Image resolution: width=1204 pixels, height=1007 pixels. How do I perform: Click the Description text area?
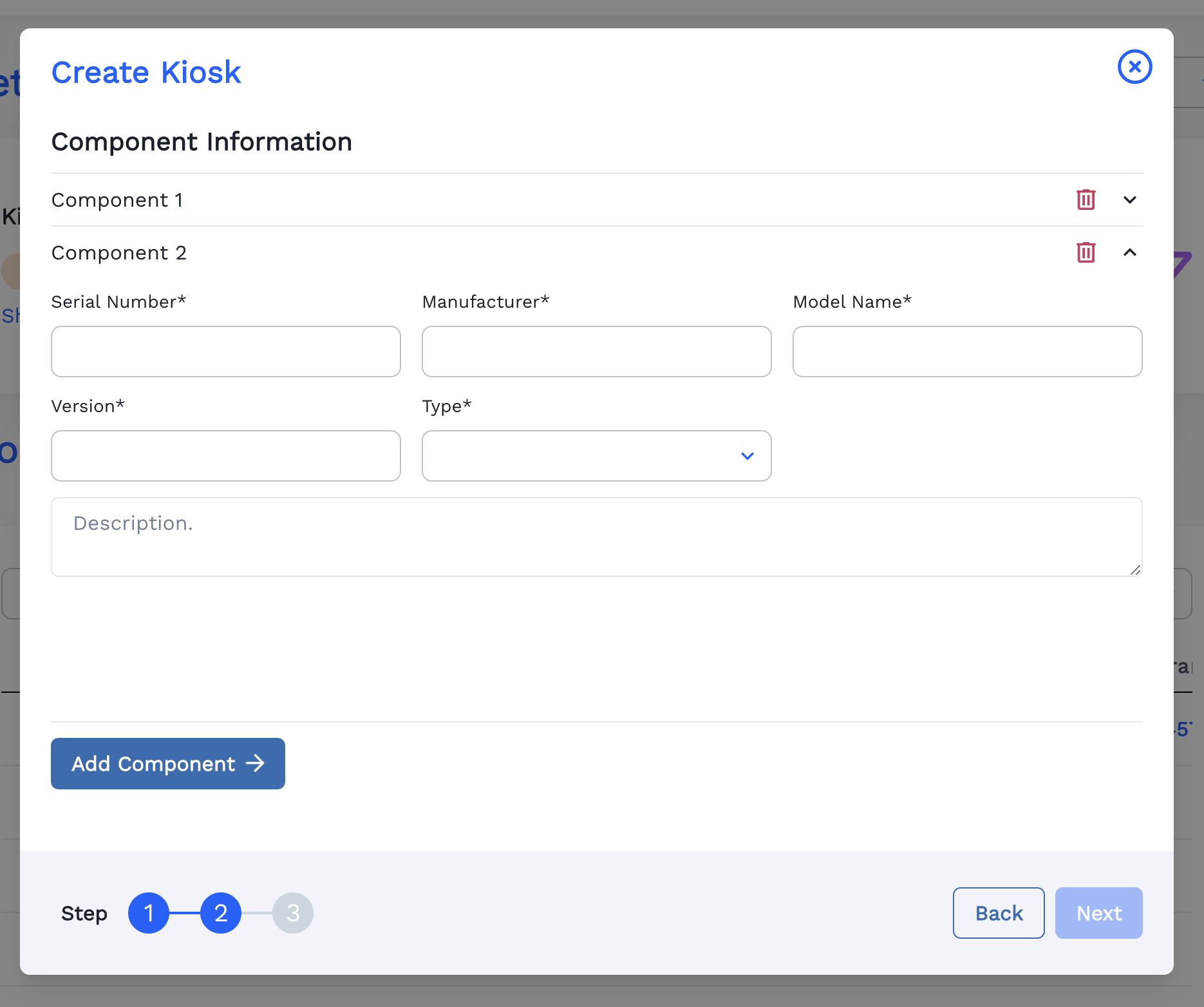tap(596, 537)
